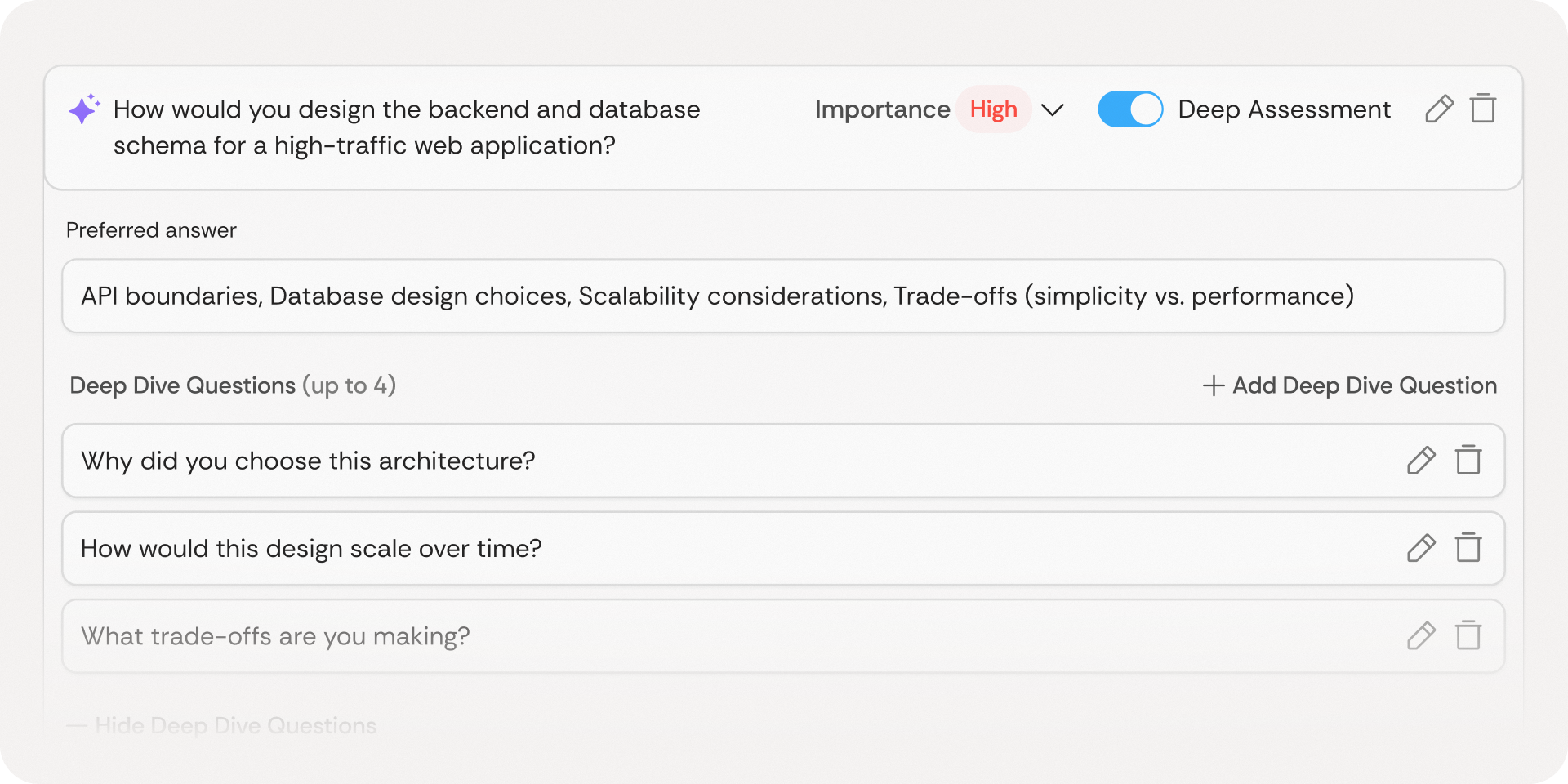Delete the main question with trash icon
This screenshot has width=1568, height=784.
pos(1483,109)
